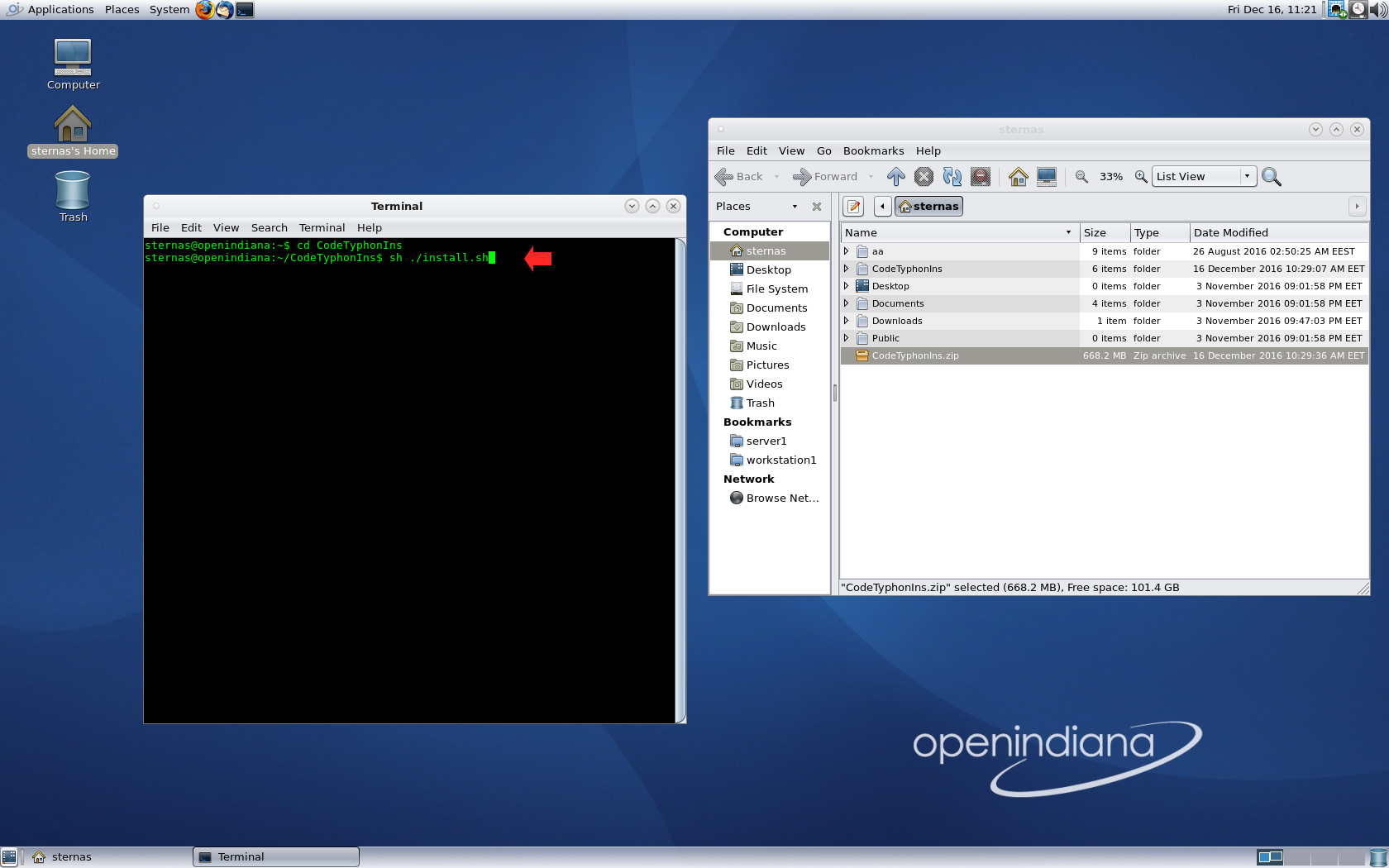Launch terminal from the top panel launcher
Viewport: 1389px width, 868px height.
(x=245, y=10)
